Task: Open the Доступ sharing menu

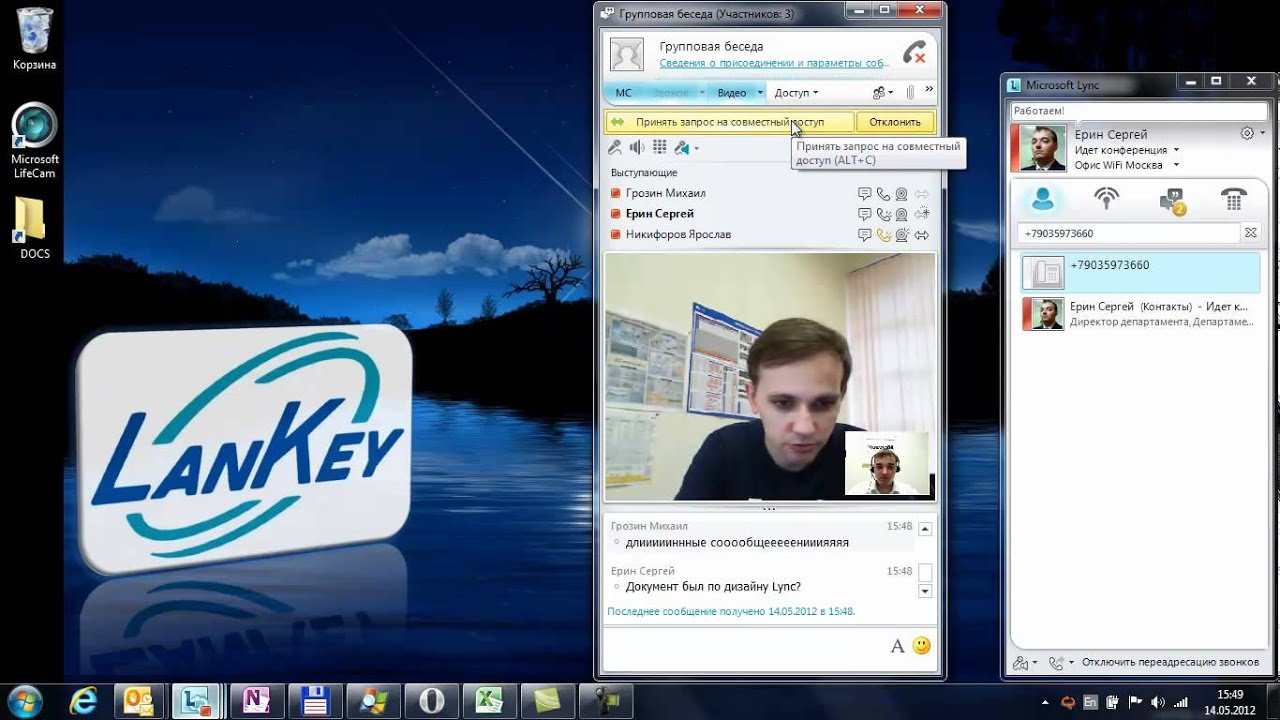Action: coord(796,93)
